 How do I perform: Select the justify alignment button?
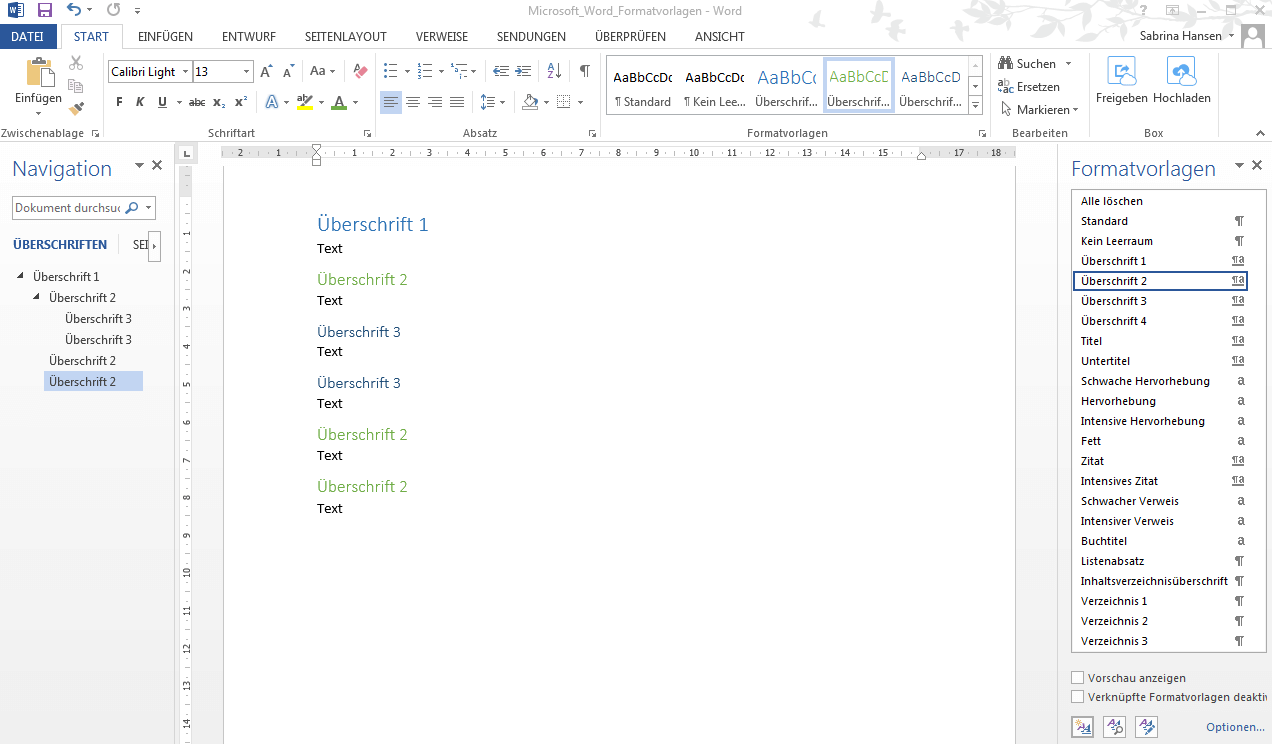[457, 102]
